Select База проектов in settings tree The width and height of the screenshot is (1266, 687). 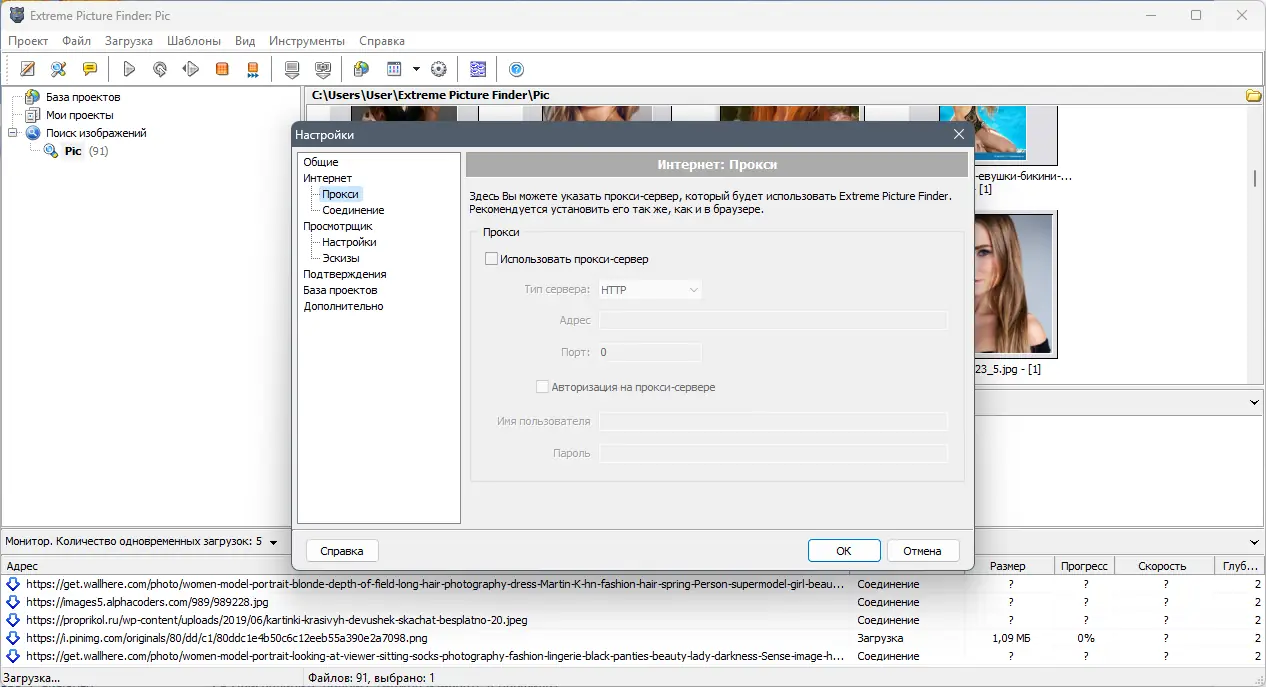pos(340,290)
